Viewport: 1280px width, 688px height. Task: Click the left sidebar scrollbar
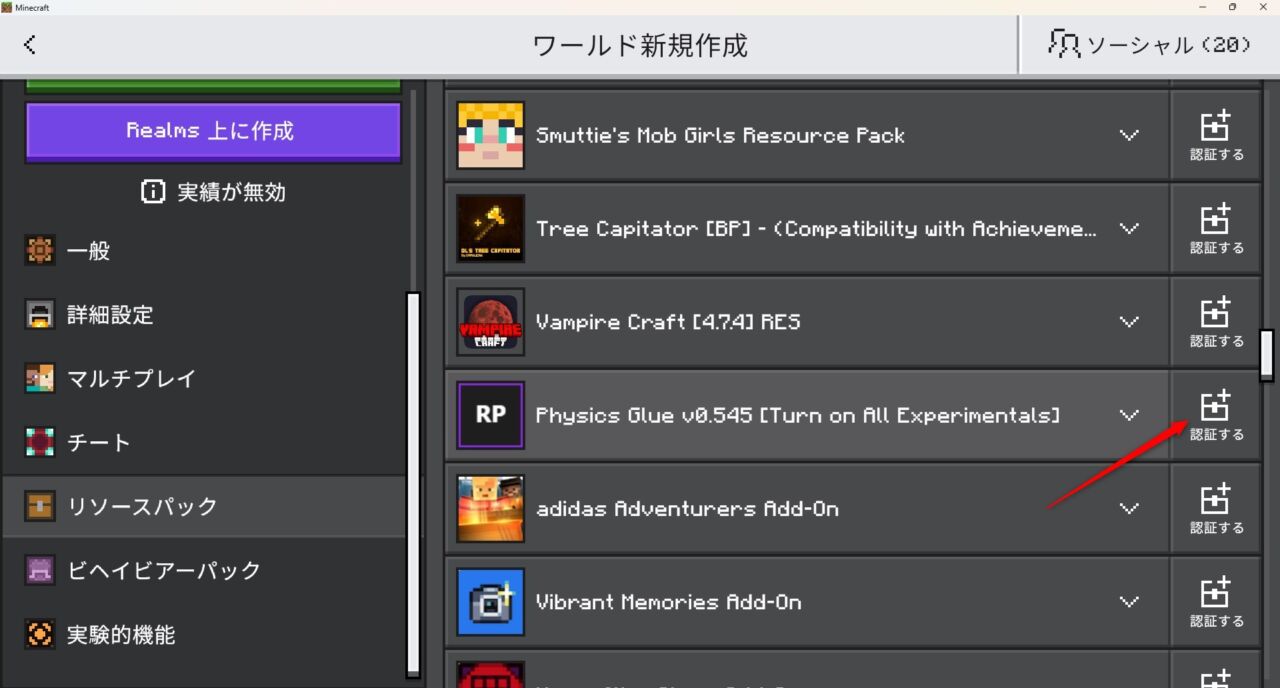click(412, 485)
